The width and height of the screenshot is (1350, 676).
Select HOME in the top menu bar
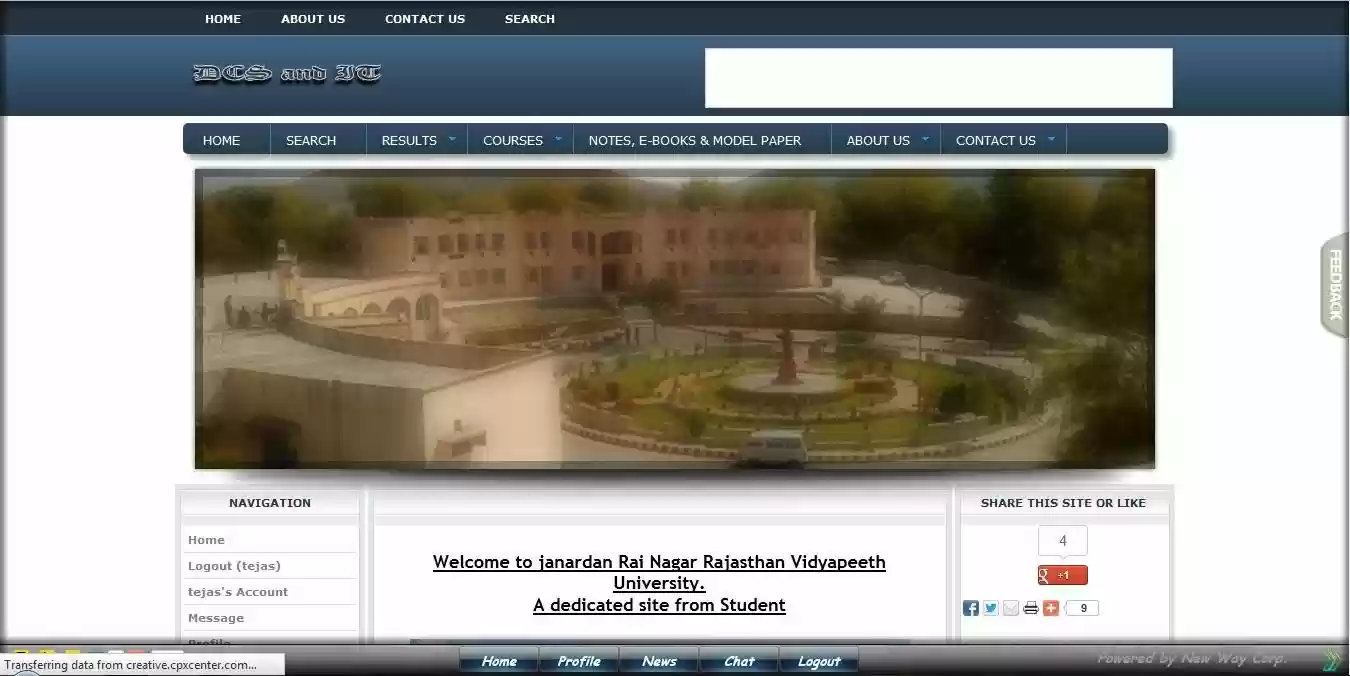click(x=222, y=18)
